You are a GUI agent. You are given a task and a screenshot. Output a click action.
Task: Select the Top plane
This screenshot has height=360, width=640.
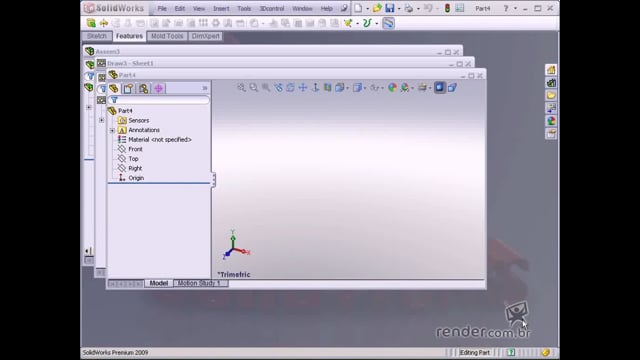pyautogui.click(x=133, y=159)
